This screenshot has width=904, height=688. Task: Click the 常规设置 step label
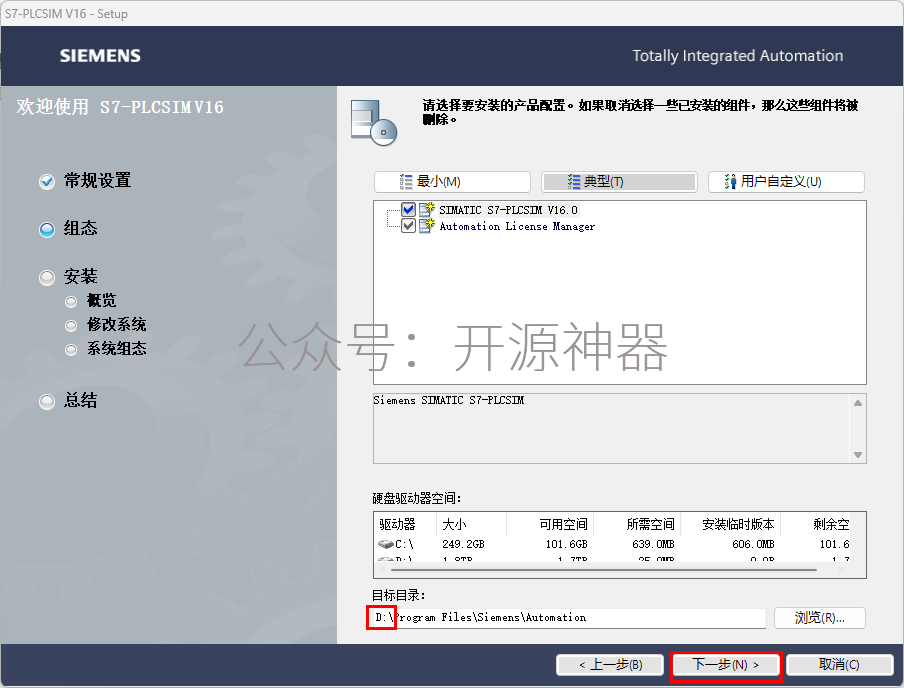click(97, 181)
